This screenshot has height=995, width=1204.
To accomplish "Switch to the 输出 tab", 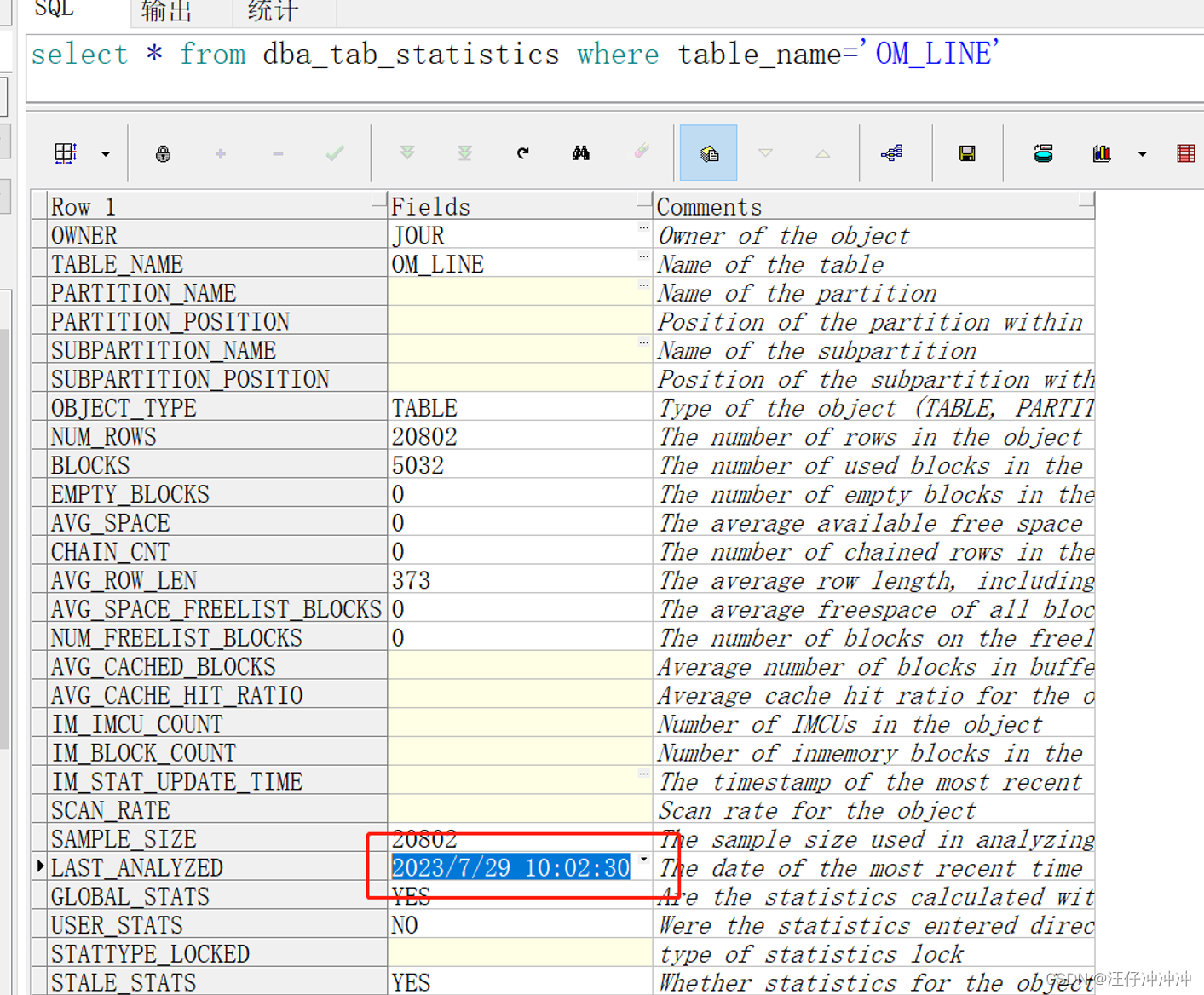I will pos(164,12).
